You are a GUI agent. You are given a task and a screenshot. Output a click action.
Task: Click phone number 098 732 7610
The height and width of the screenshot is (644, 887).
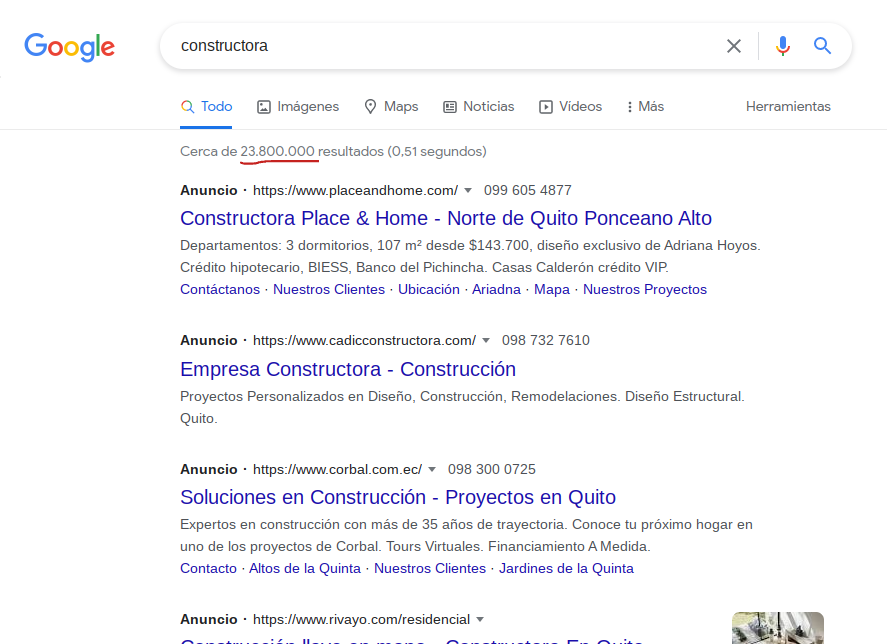point(546,341)
